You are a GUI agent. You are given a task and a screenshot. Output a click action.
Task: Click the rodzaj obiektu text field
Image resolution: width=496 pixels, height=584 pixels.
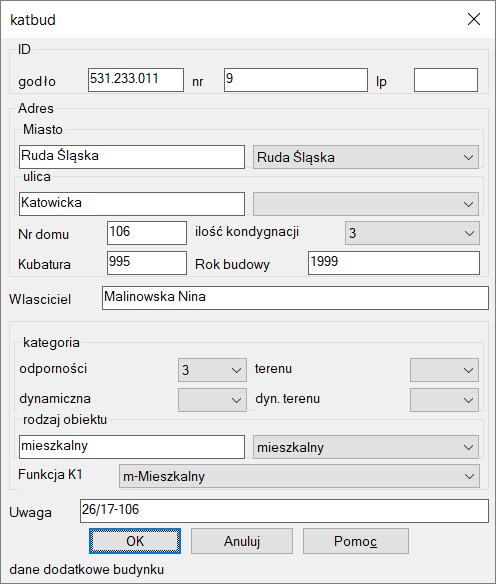[x=132, y=447]
